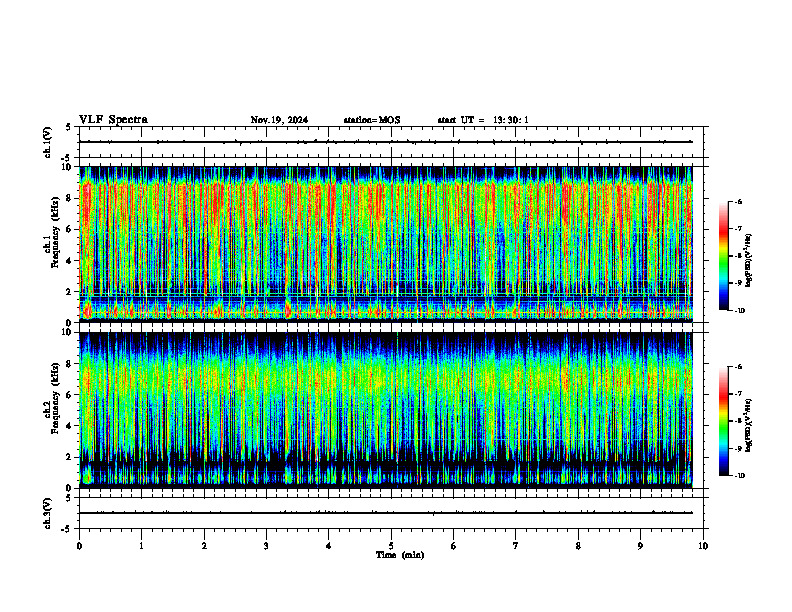Click the ch.2 spectrogram plot area
This screenshot has width=792, height=612.
point(386,410)
